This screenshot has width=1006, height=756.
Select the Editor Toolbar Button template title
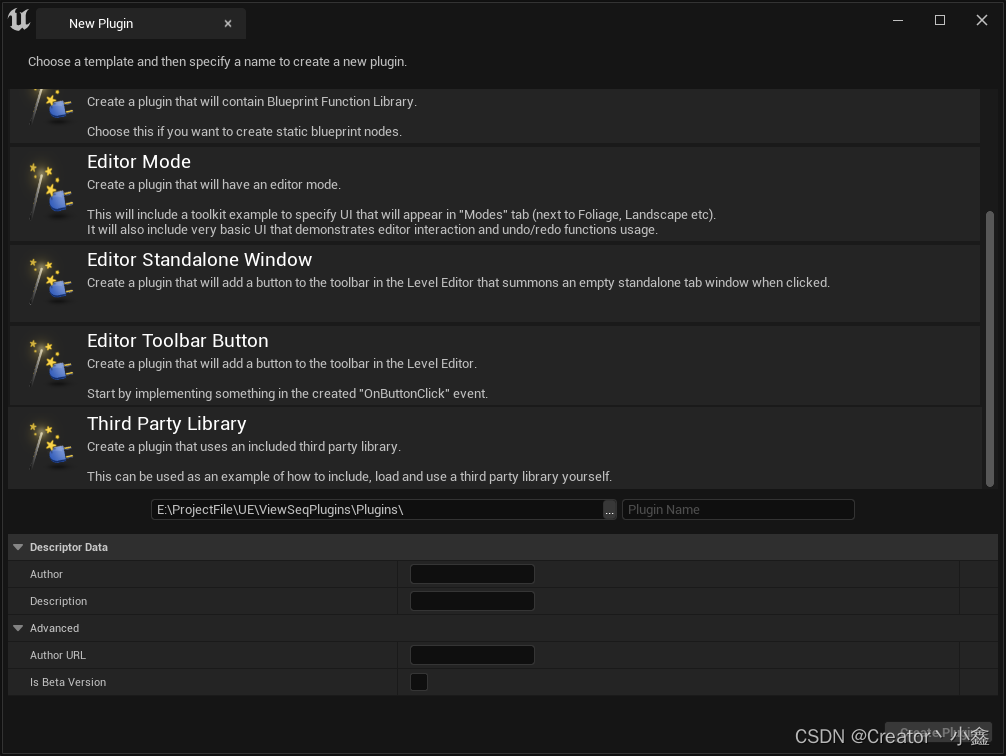(178, 341)
